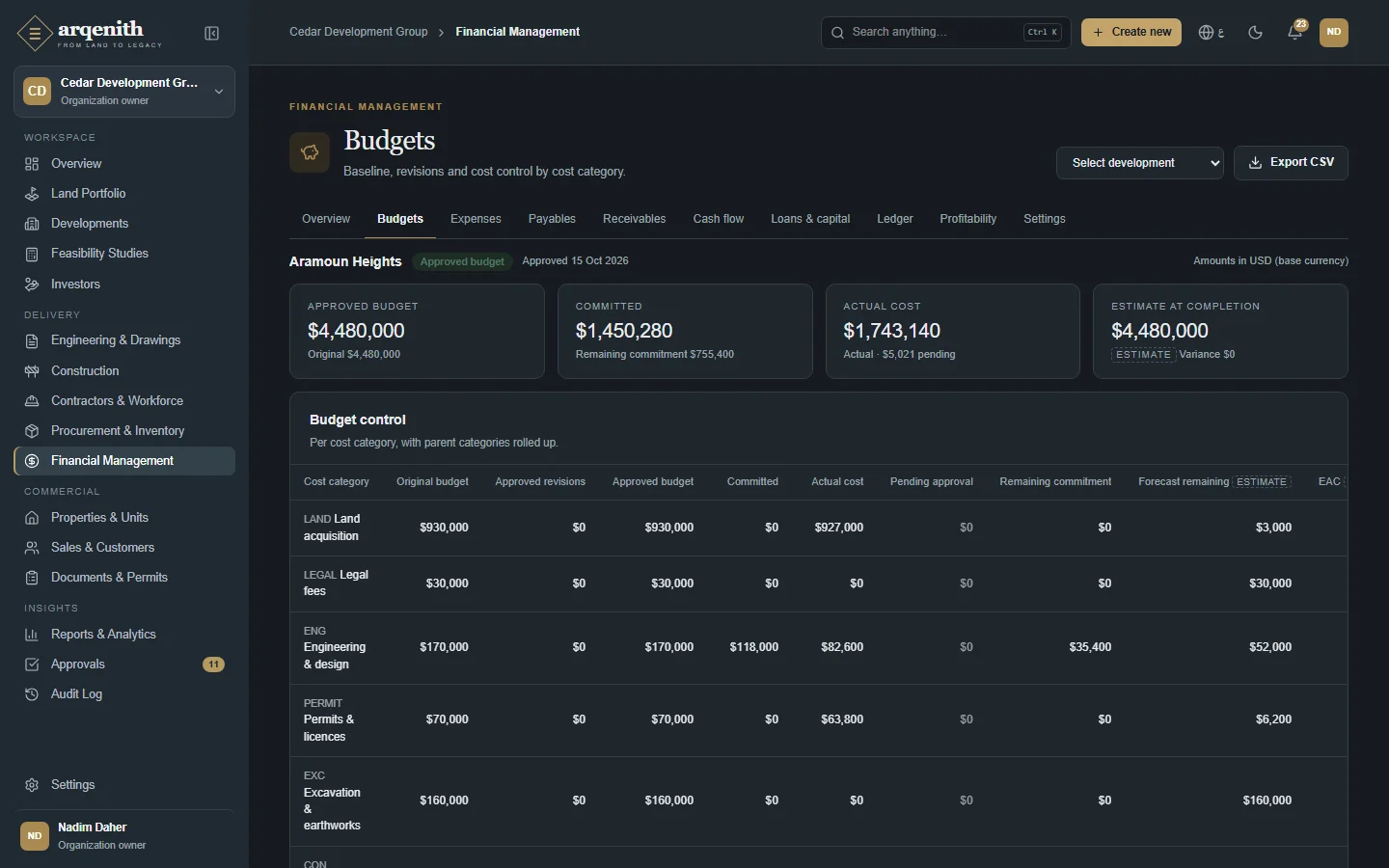Open Reports & Analytics icon
This screenshot has width=1389, height=868.
click(x=32, y=635)
